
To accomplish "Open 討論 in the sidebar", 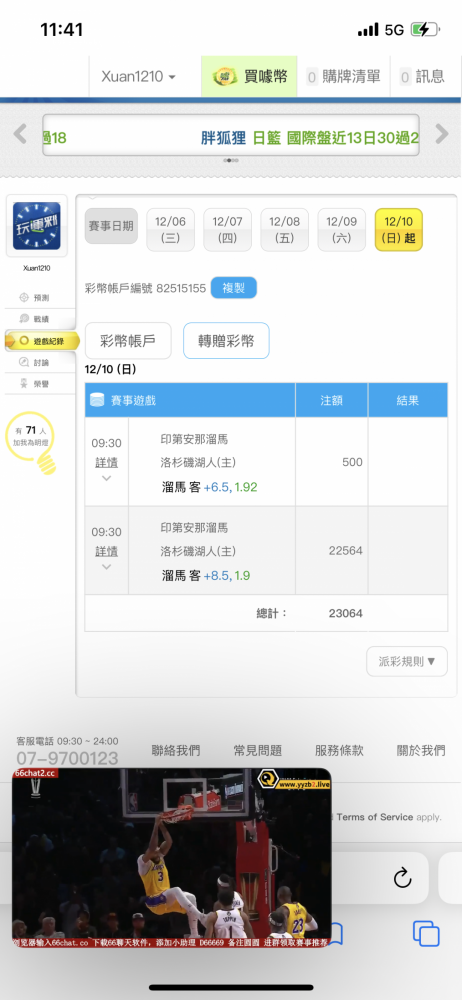I will (x=35, y=362).
